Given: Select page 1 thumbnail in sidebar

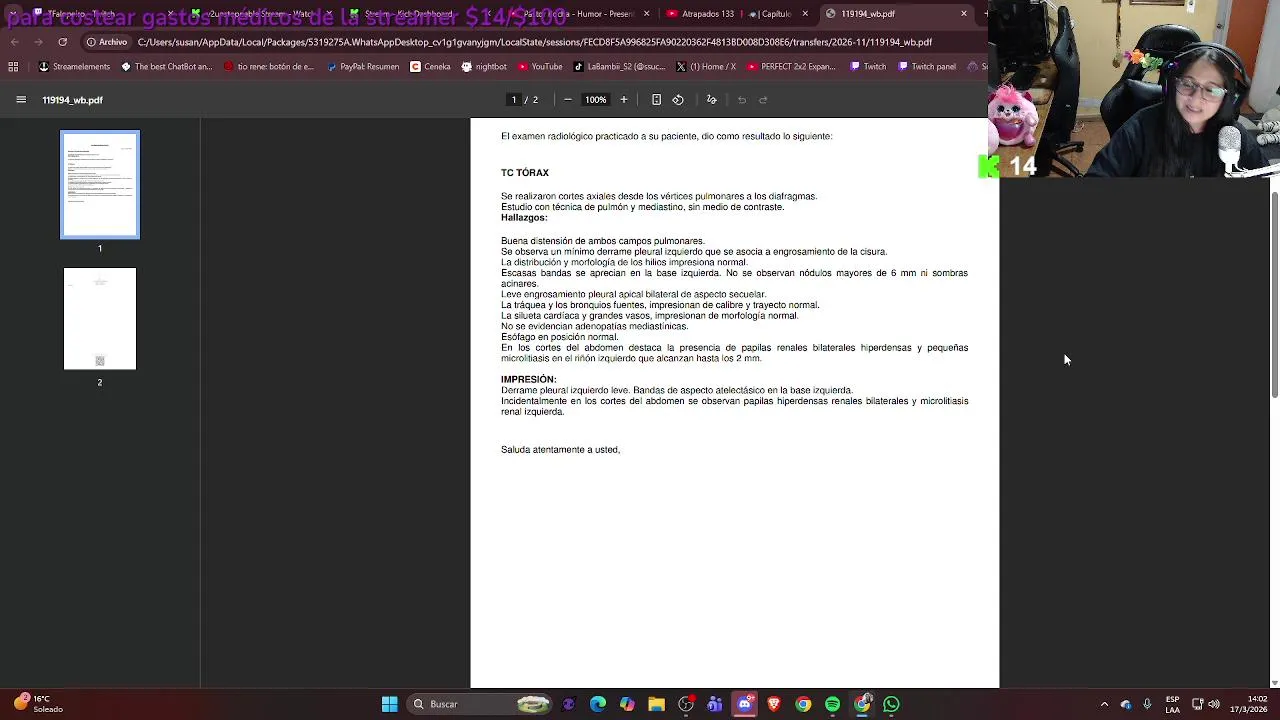Looking at the screenshot, I should tap(100, 185).
